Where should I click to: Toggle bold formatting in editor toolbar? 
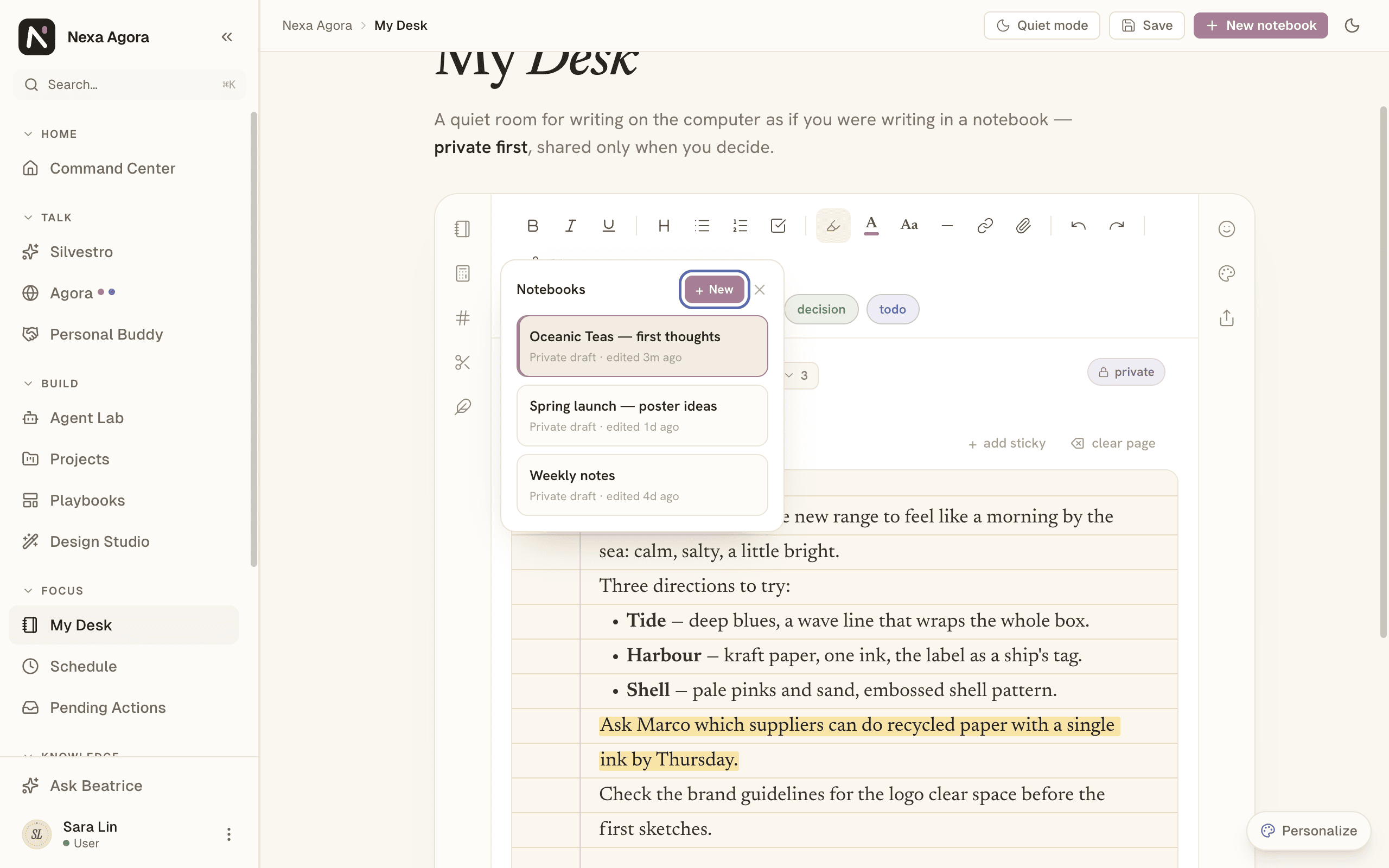(x=532, y=226)
